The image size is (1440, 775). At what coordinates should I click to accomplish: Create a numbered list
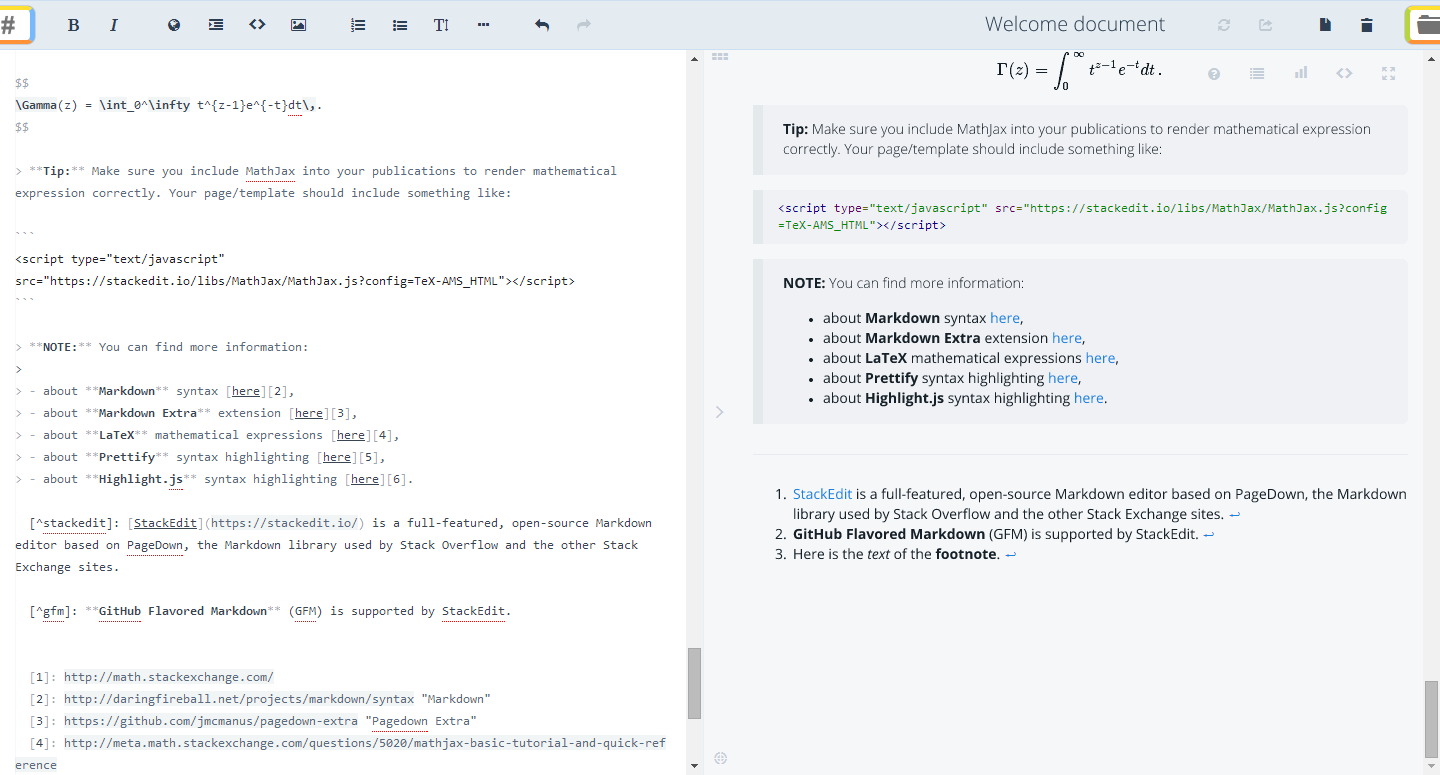point(358,25)
